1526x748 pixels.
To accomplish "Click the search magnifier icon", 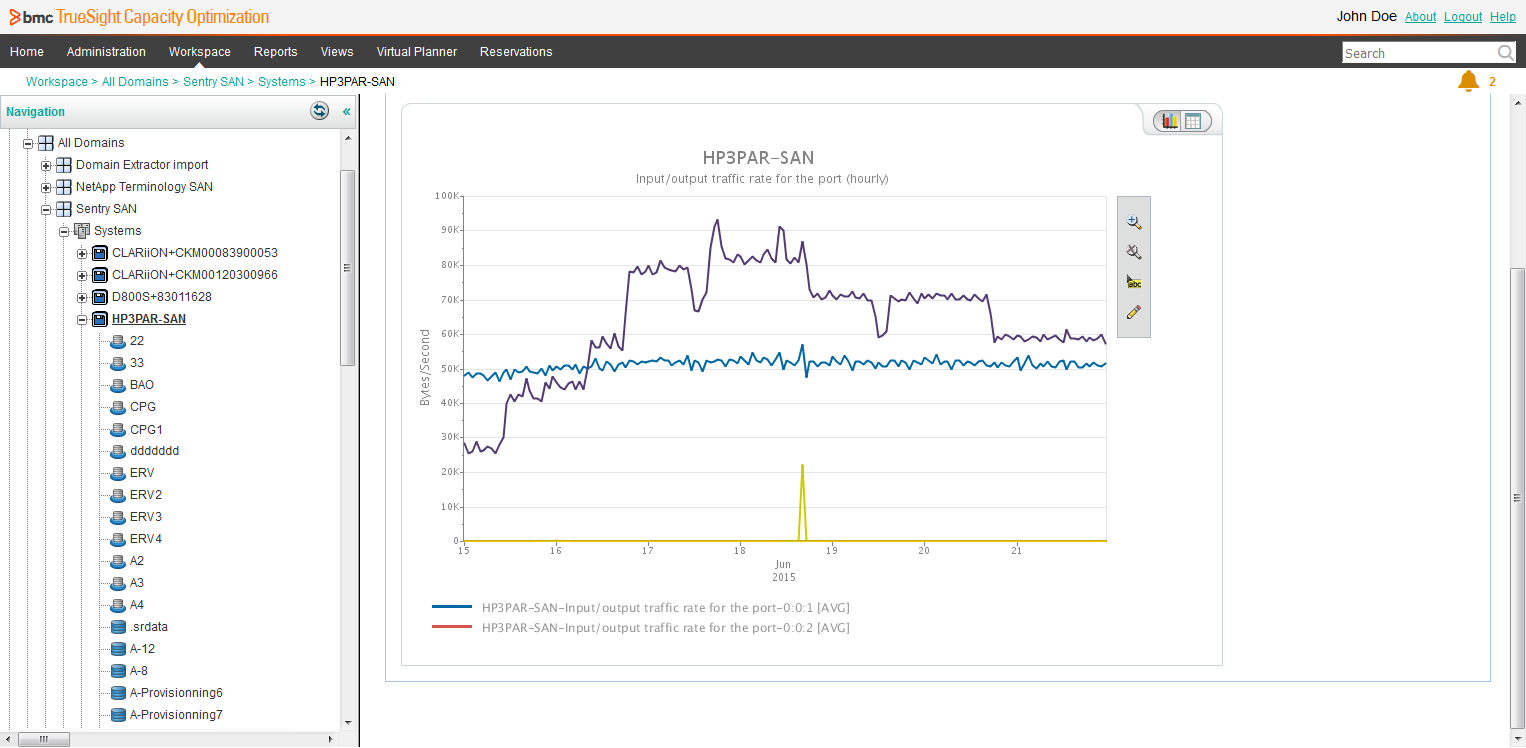I will tap(1505, 53).
